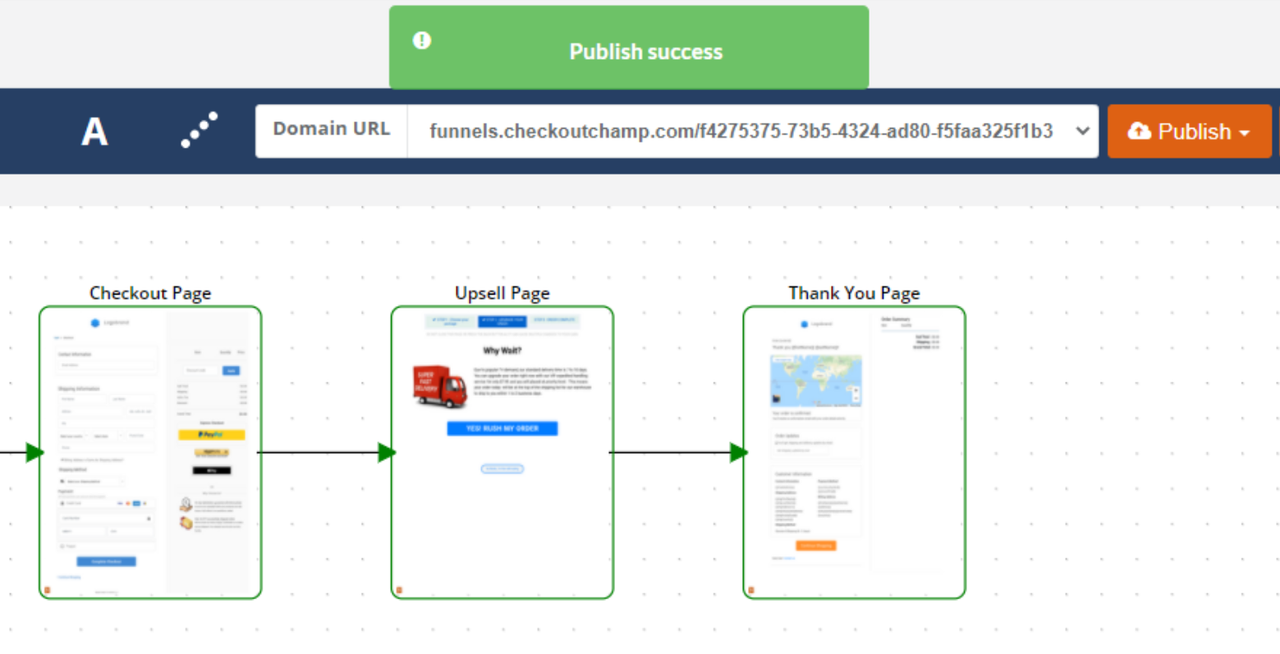The width and height of the screenshot is (1280, 654).
Task: Click the Thank You Page title label
Action: pyautogui.click(x=854, y=293)
